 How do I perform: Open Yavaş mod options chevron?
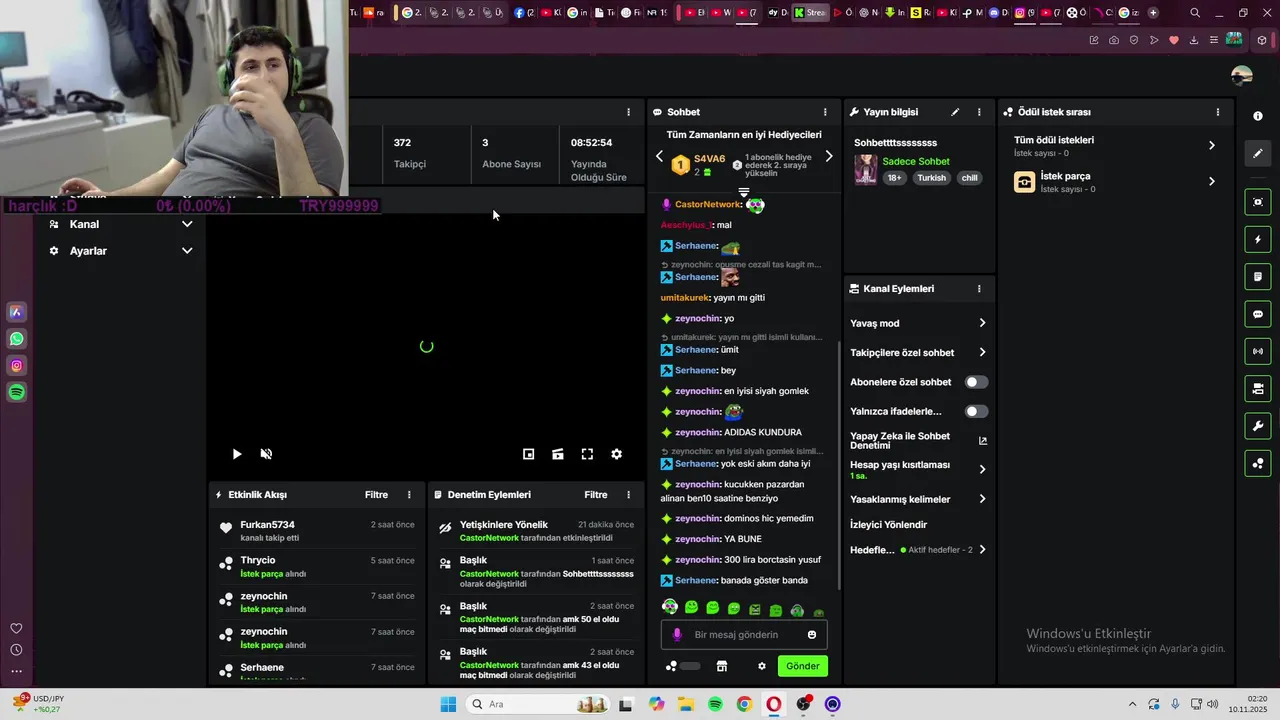click(982, 323)
